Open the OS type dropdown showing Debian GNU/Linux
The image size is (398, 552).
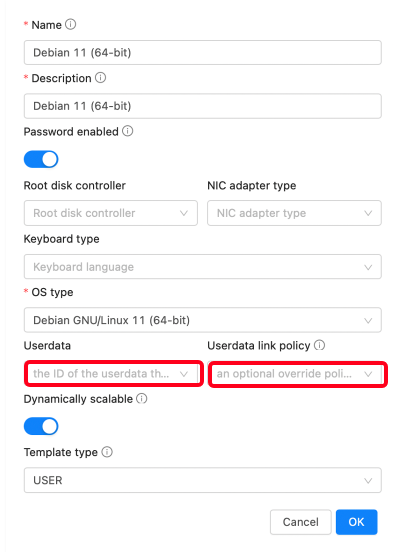point(203,320)
